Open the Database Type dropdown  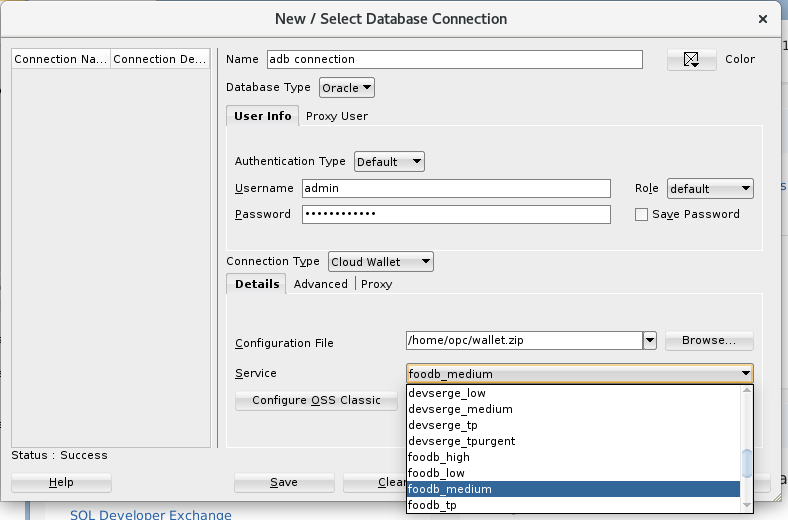pyautogui.click(x=347, y=88)
